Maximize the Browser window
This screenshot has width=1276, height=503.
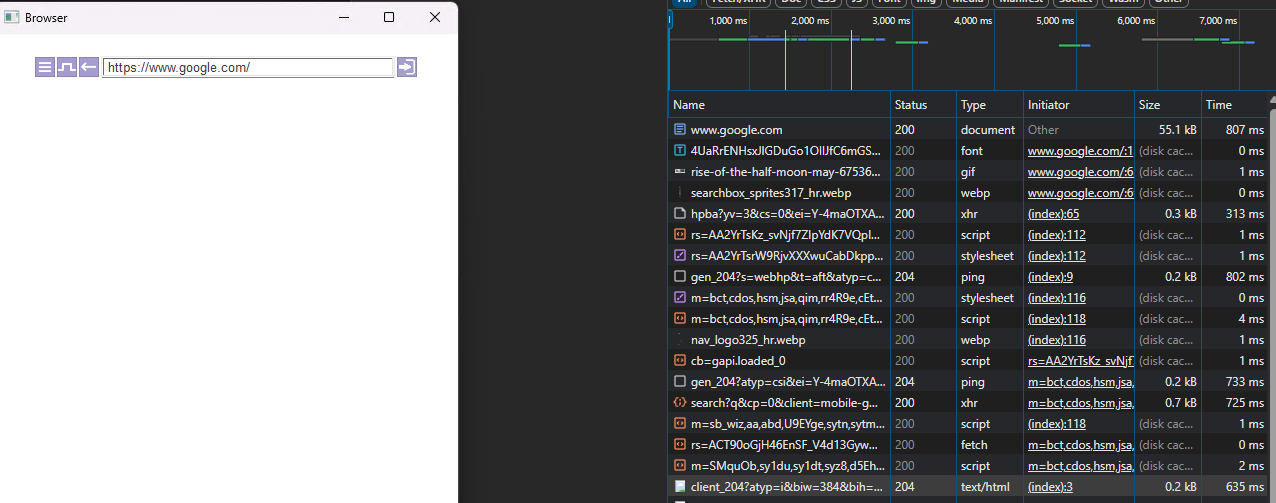[x=389, y=17]
